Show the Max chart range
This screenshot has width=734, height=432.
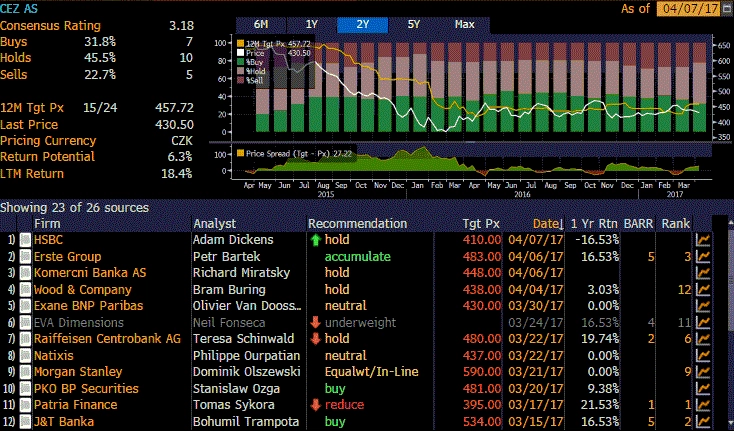[464, 25]
